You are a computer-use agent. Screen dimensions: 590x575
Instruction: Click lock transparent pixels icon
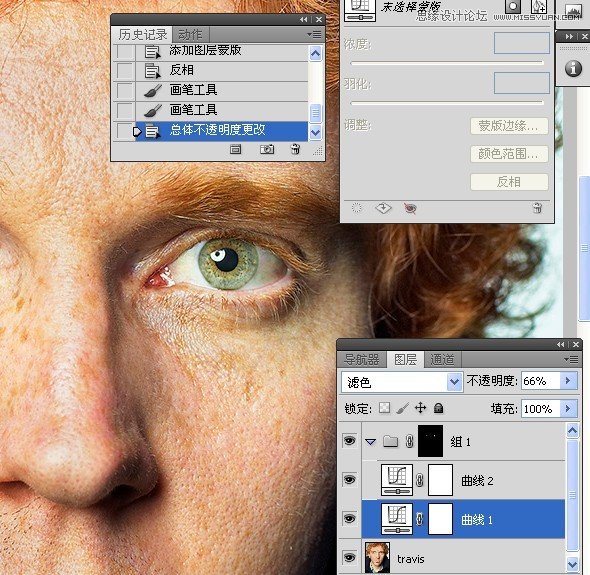point(384,408)
